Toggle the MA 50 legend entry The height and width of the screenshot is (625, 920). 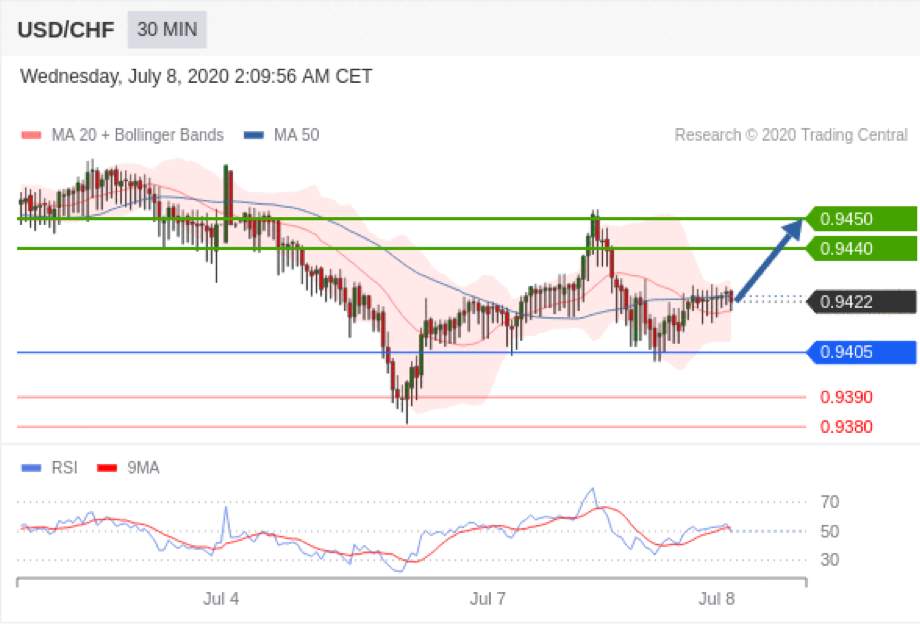(281, 135)
